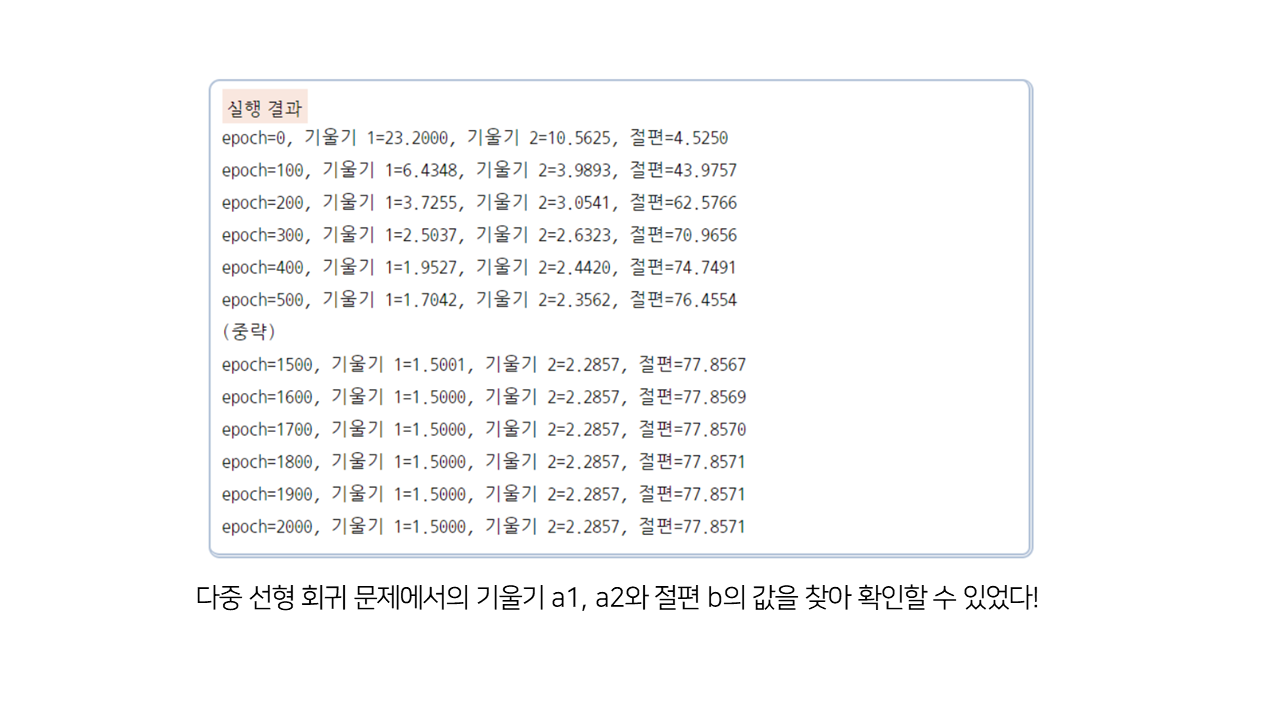Click the epoch=500 output line

pos(479,300)
